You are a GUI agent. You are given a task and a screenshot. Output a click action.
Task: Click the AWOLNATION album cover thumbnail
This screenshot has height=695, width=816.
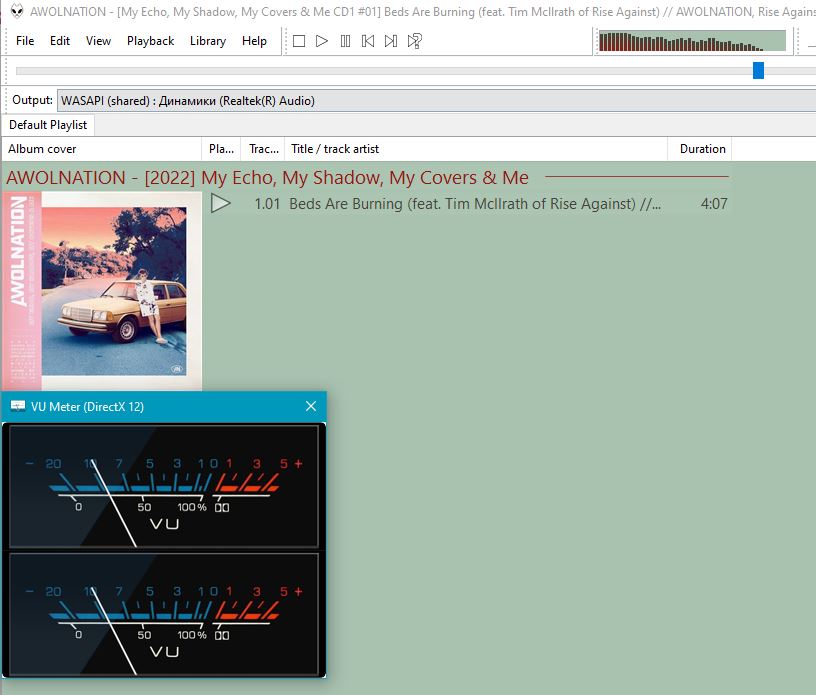point(102,290)
